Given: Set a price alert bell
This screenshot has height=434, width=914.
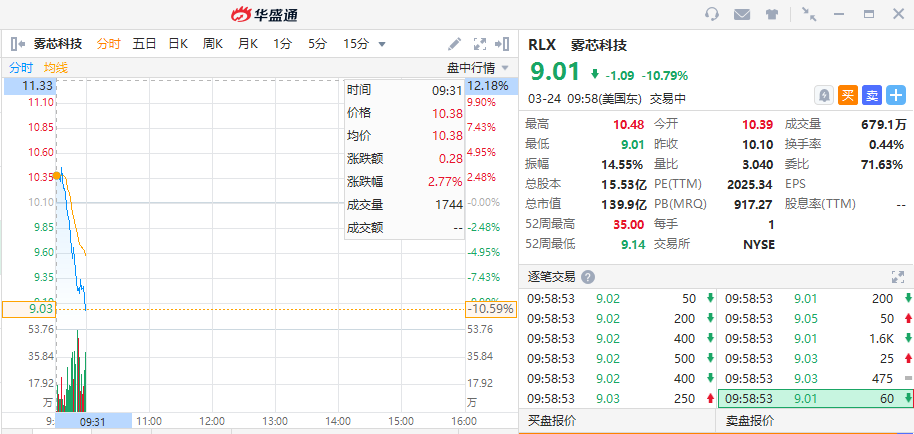Looking at the screenshot, I should tap(824, 95).
